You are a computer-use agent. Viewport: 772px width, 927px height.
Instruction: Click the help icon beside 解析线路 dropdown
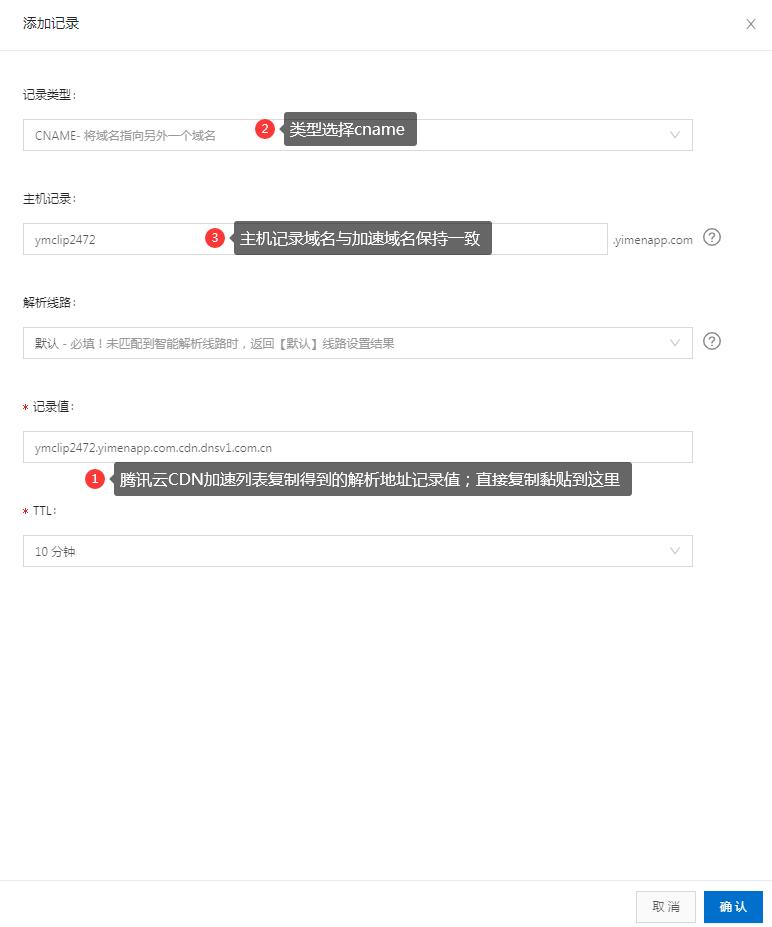(x=711, y=342)
